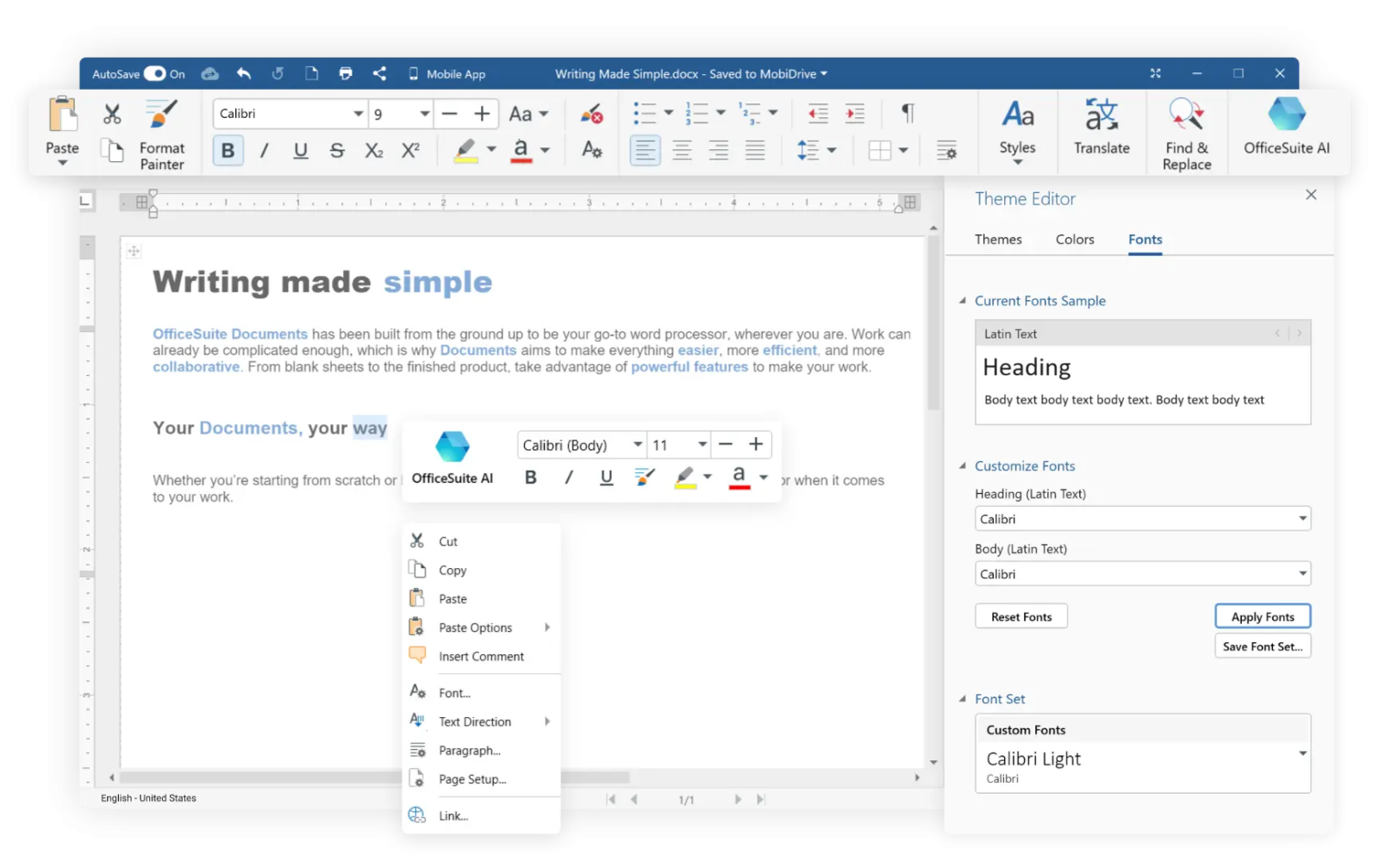Click Save Font Set... button

coord(1263,646)
